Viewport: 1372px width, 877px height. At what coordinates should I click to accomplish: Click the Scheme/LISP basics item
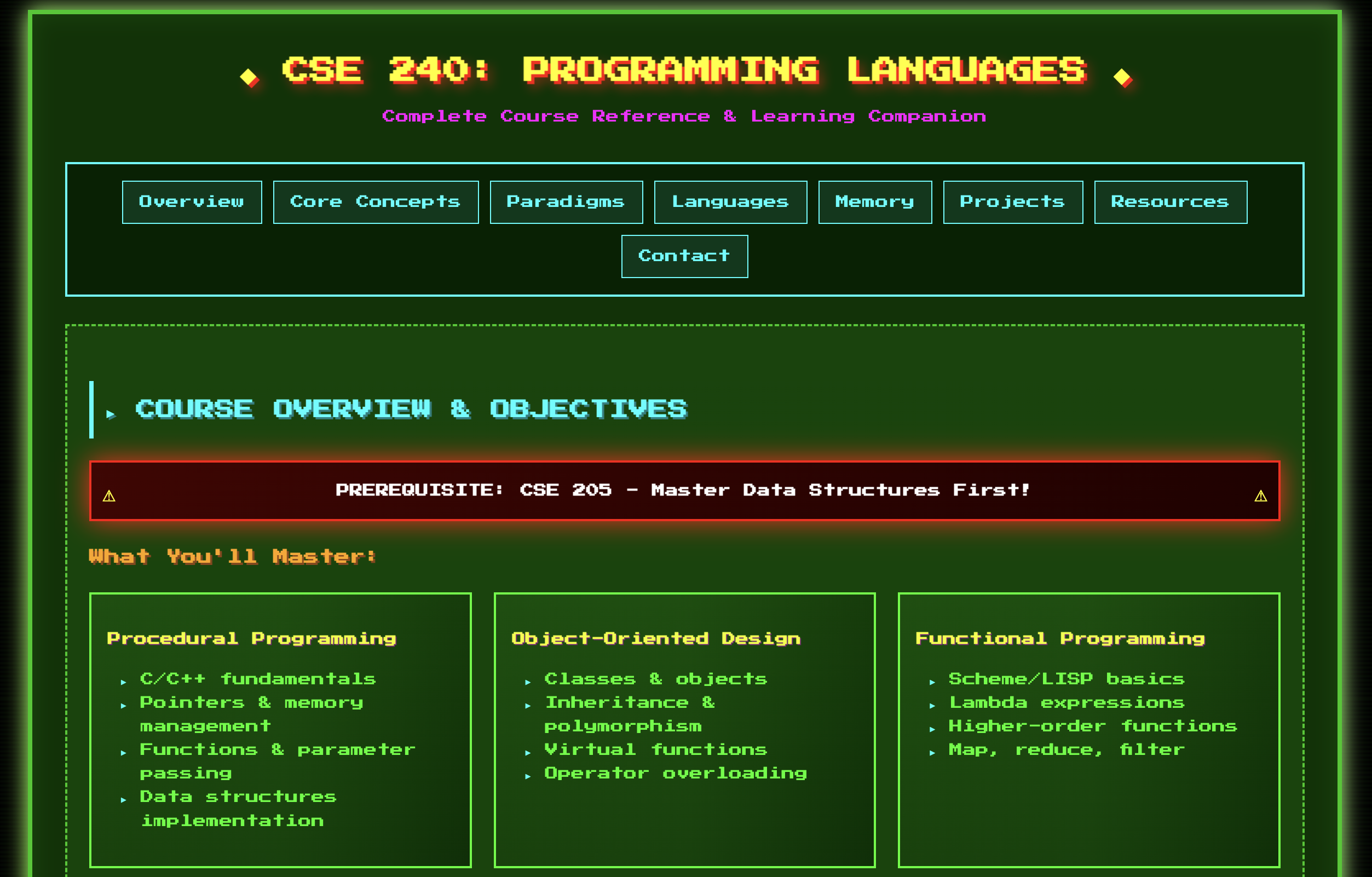pos(1066,679)
